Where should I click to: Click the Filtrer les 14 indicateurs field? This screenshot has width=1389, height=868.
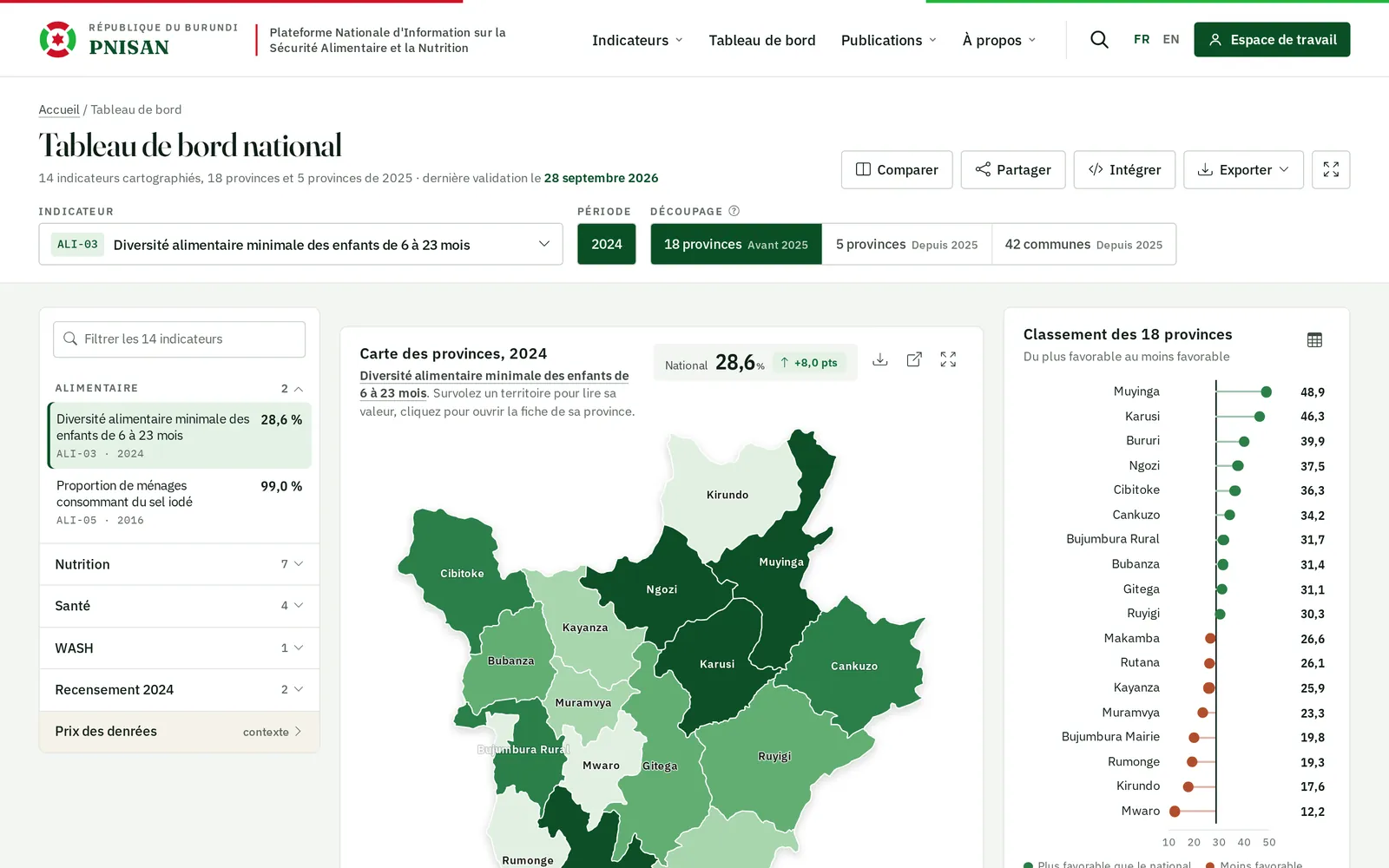179,339
